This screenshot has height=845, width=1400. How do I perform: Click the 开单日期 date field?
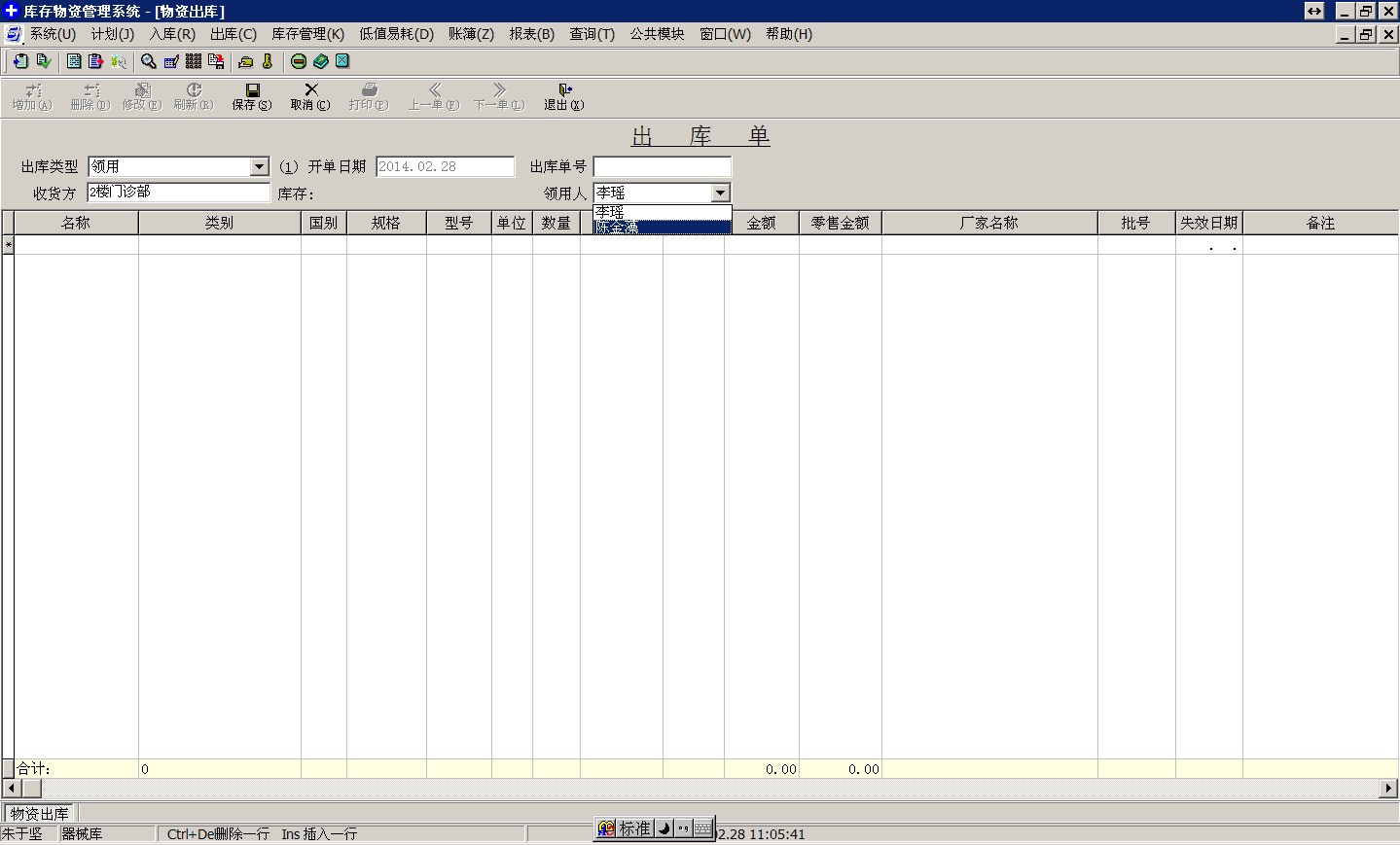(446, 166)
